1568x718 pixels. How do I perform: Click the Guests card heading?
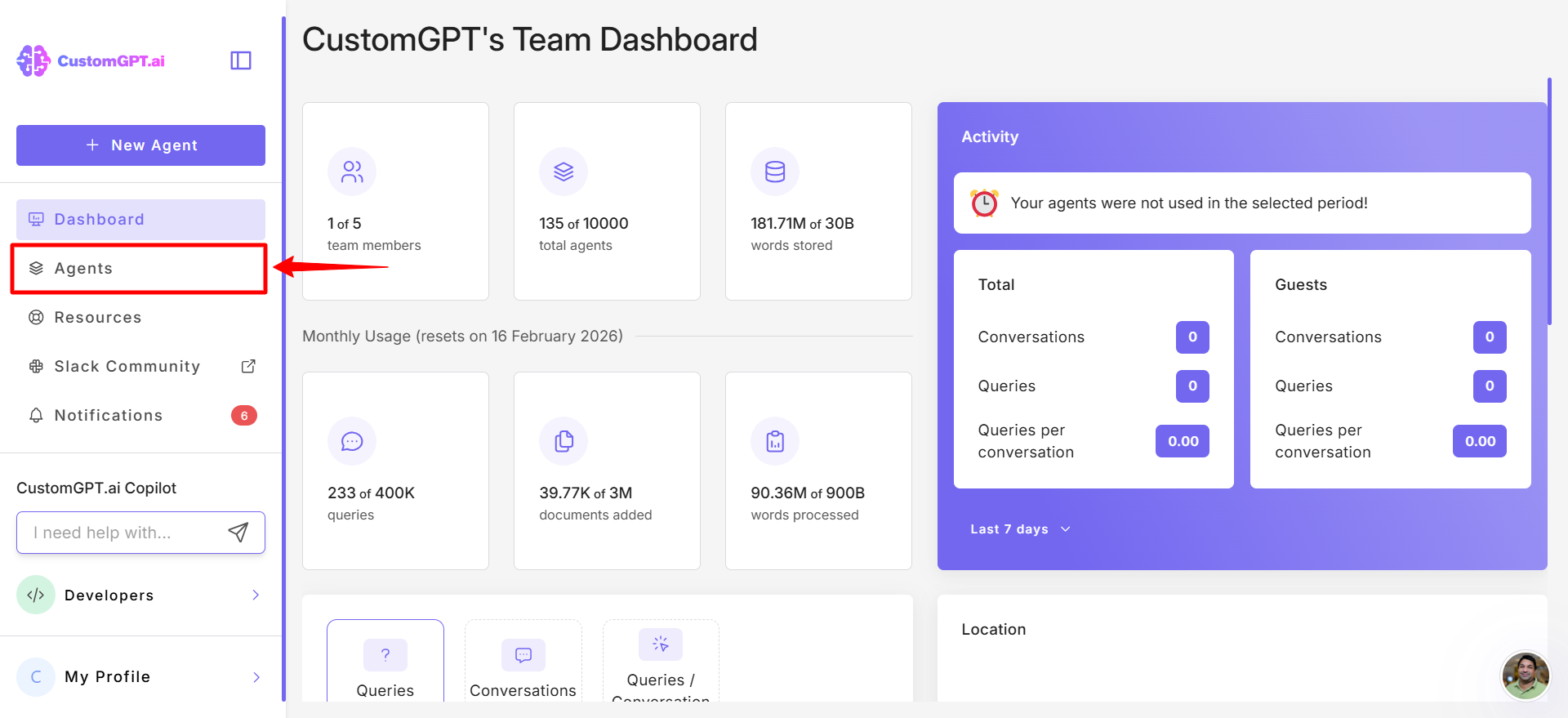(1301, 285)
